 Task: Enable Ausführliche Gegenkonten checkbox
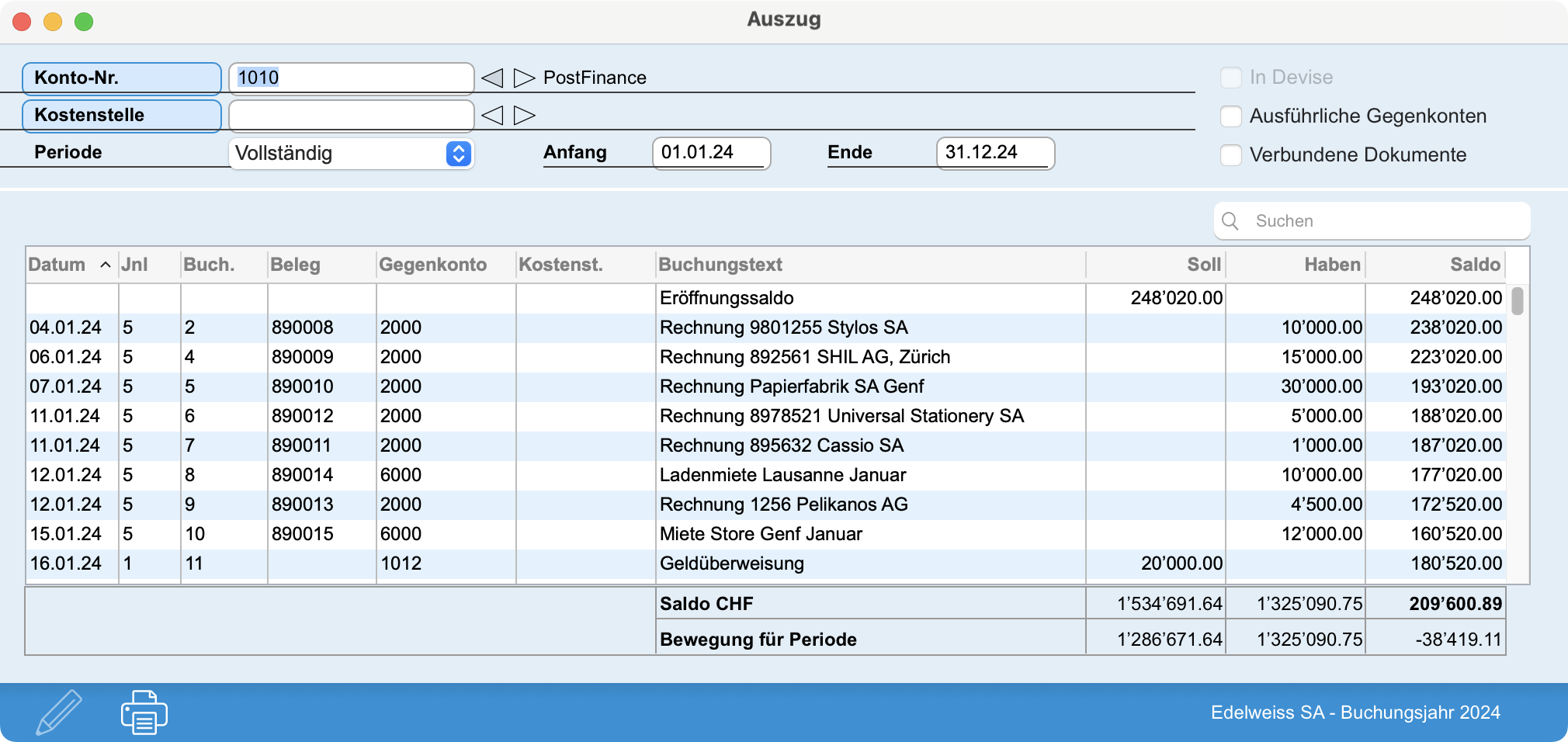coord(1231,116)
